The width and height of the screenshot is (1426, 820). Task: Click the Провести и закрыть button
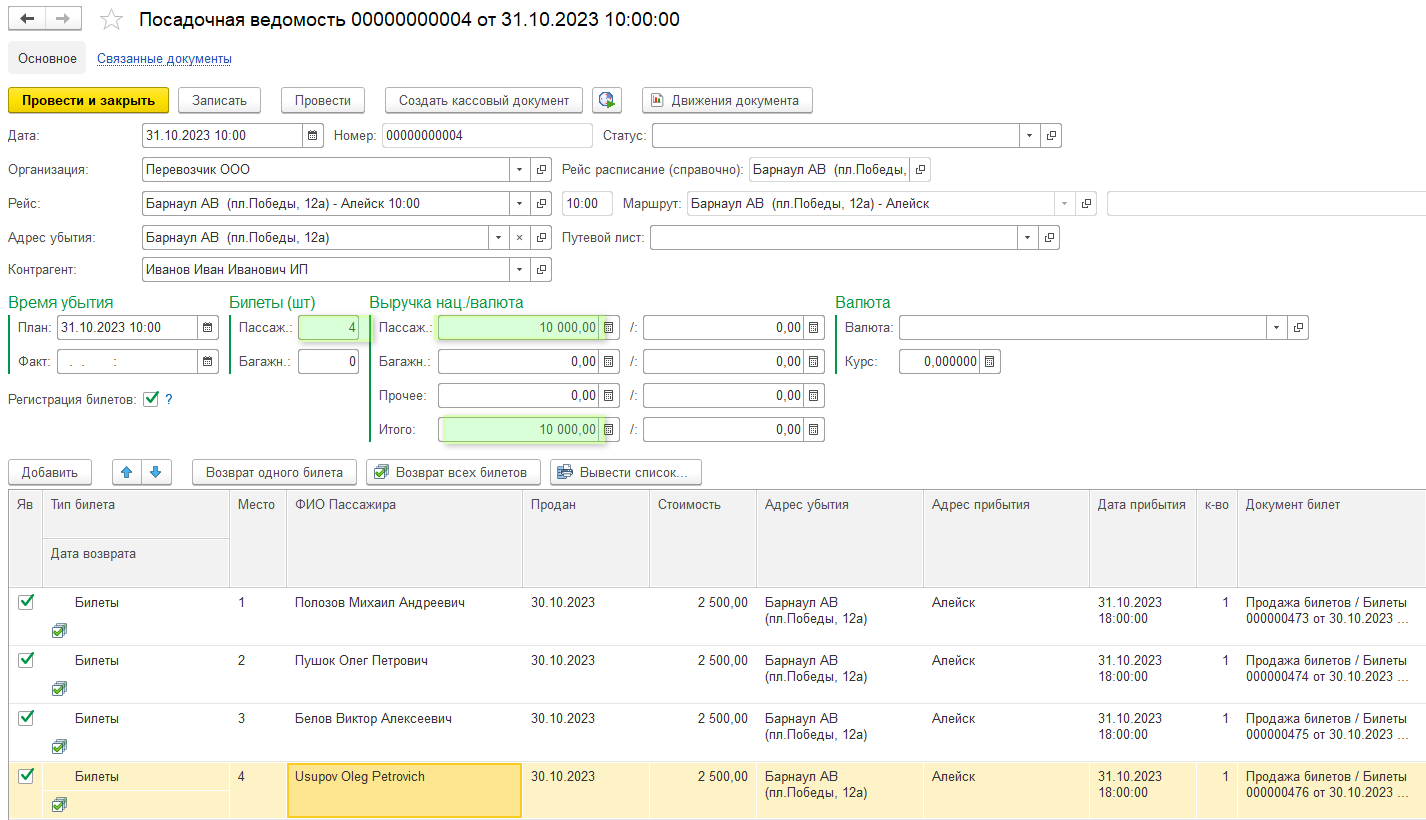88,100
